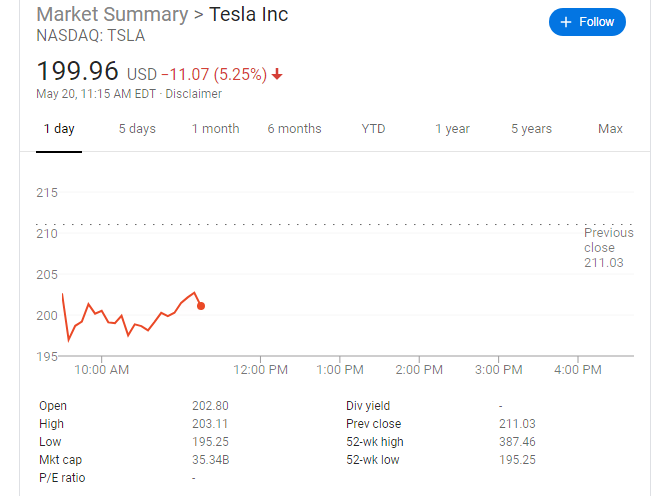The height and width of the screenshot is (496, 658).
Task: Click the Previous close 211.03 label
Action: (x=608, y=248)
